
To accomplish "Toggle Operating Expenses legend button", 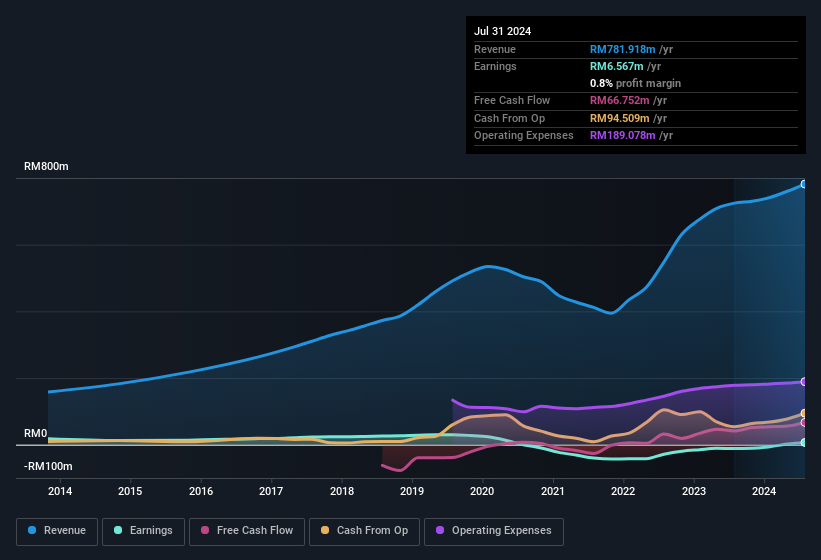I will [494, 531].
